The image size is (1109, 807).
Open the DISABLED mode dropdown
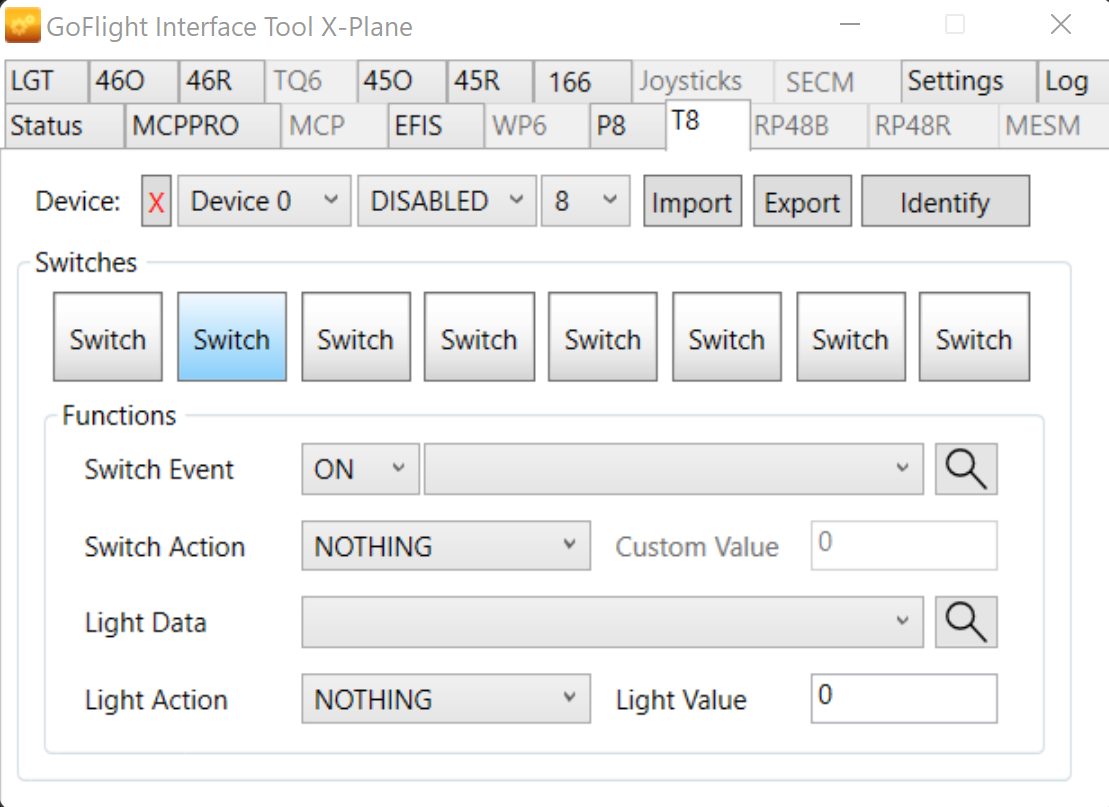447,202
